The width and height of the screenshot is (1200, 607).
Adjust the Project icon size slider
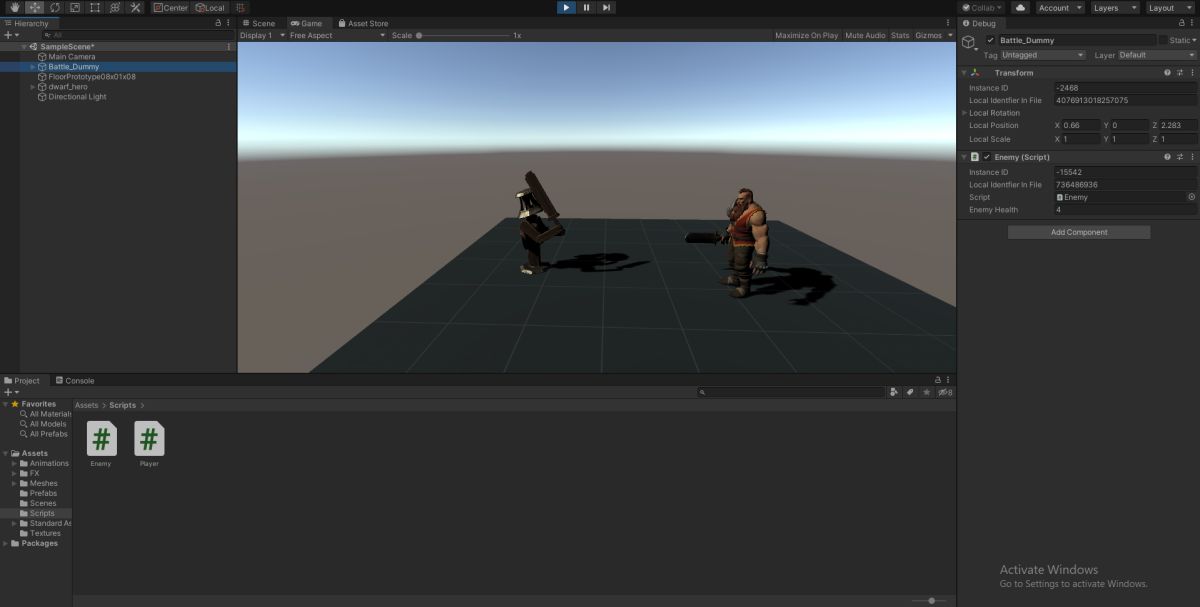click(x=931, y=600)
